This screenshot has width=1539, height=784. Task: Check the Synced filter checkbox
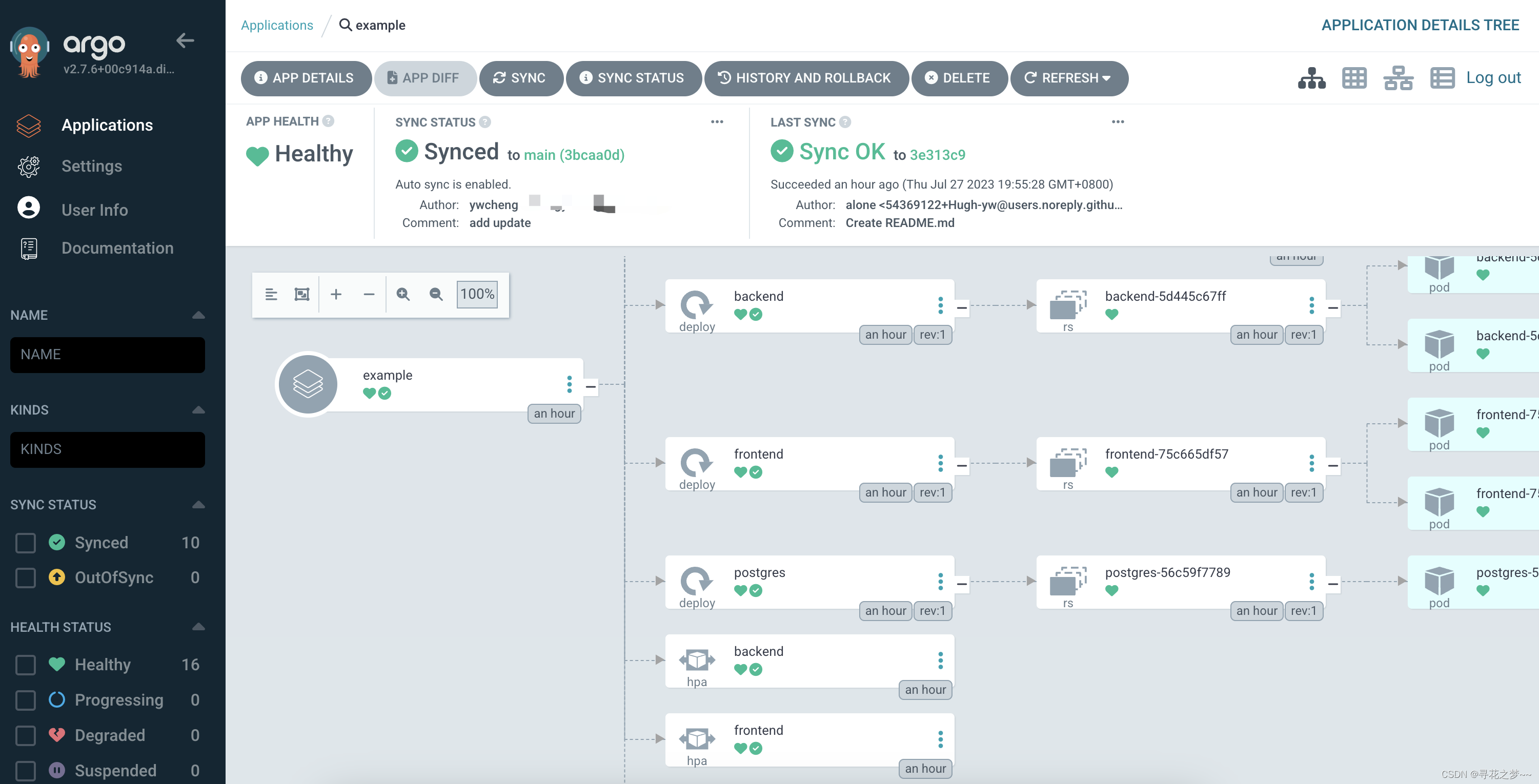(25, 543)
